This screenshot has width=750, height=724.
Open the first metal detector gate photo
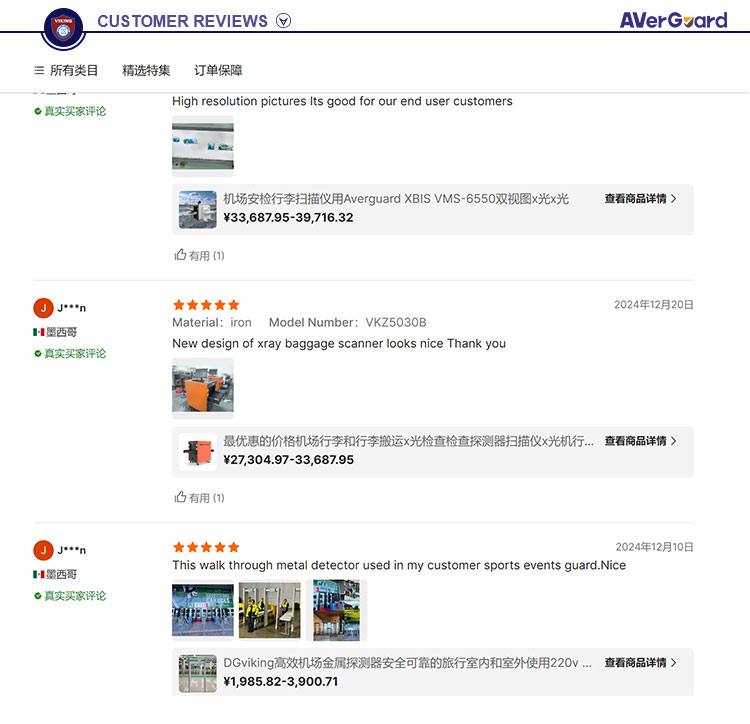pos(203,610)
